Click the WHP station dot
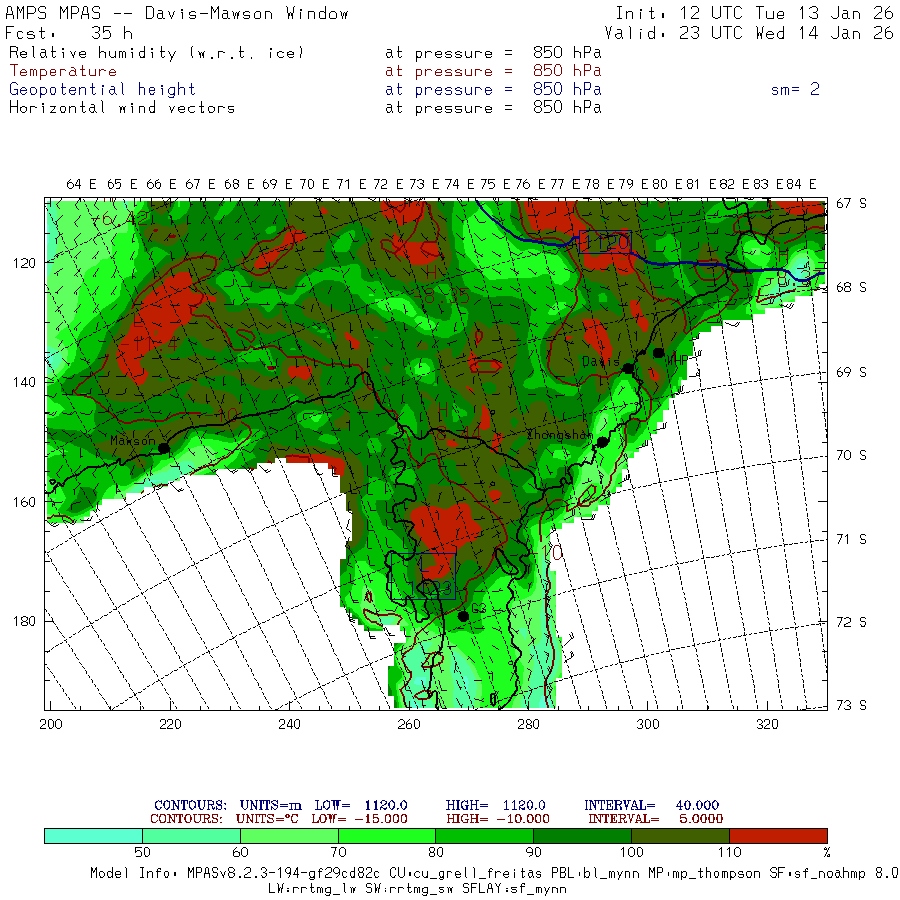Image resolution: width=900 pixels, height=900 pixels. point(658,353)
